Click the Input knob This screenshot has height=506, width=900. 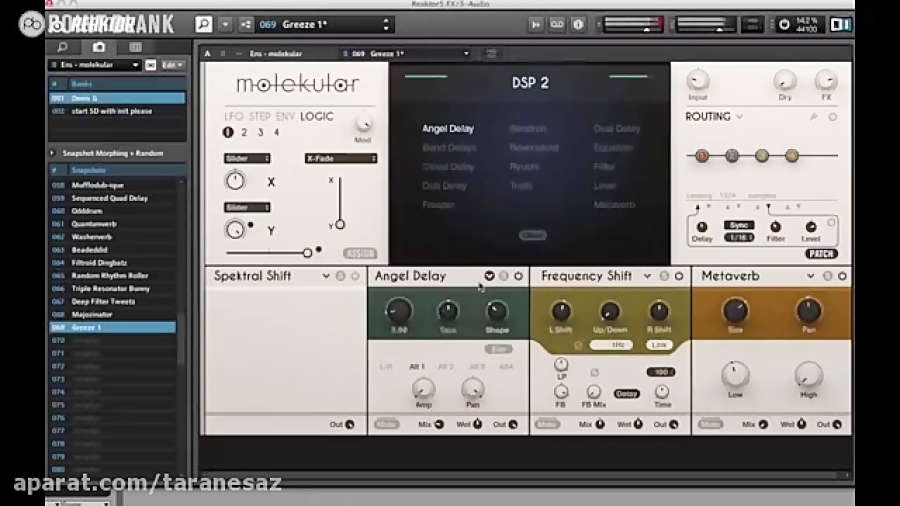(x=698, y=81)
